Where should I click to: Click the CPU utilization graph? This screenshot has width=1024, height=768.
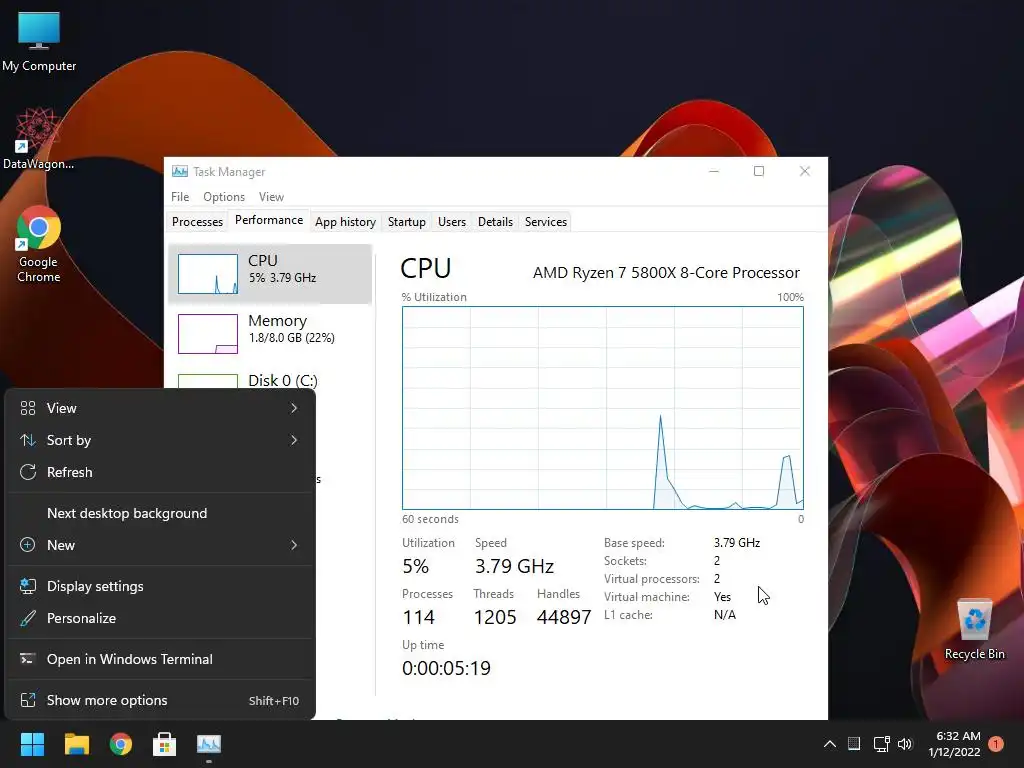603,408
